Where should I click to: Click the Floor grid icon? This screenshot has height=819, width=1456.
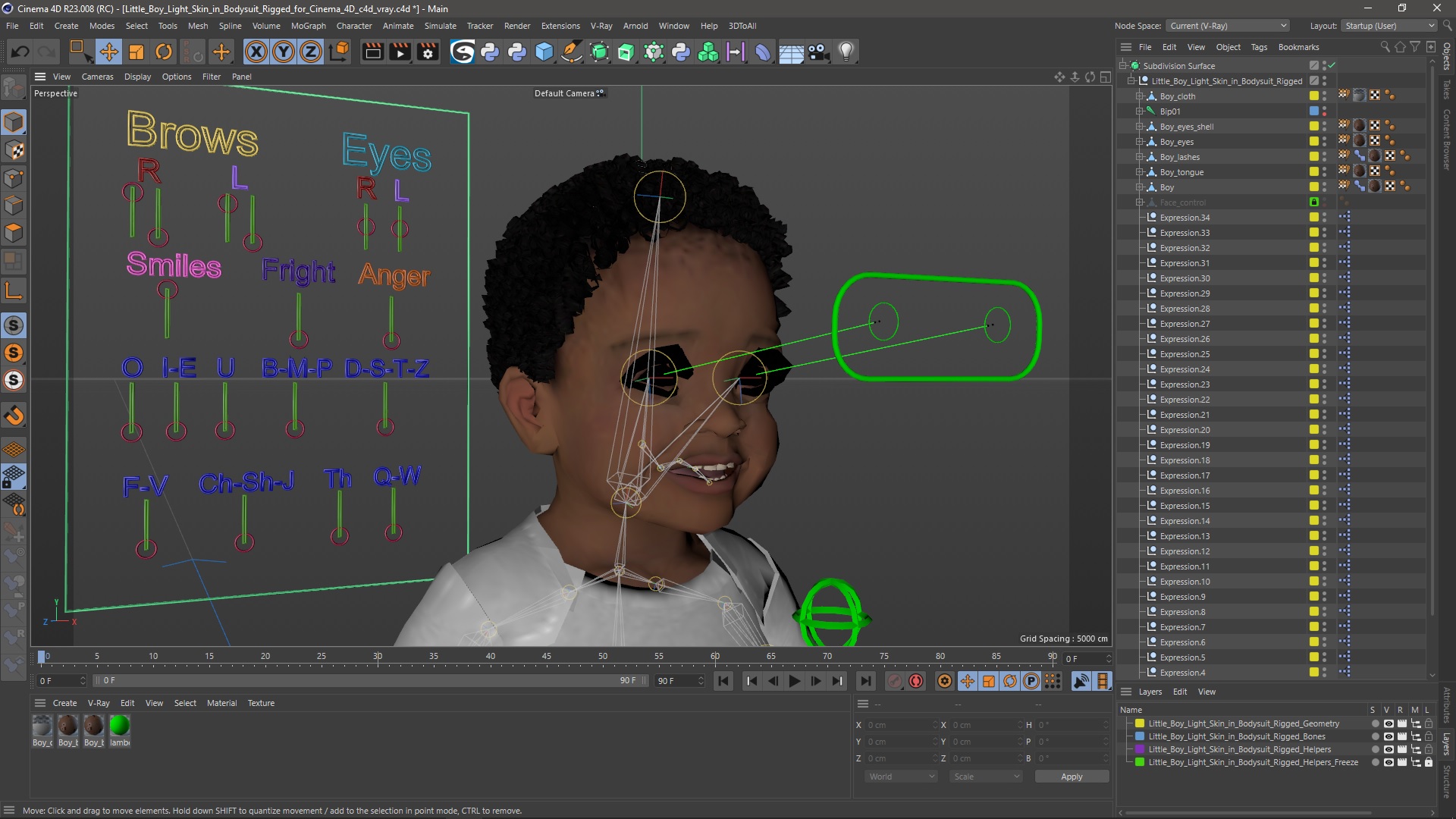(791, 52)
